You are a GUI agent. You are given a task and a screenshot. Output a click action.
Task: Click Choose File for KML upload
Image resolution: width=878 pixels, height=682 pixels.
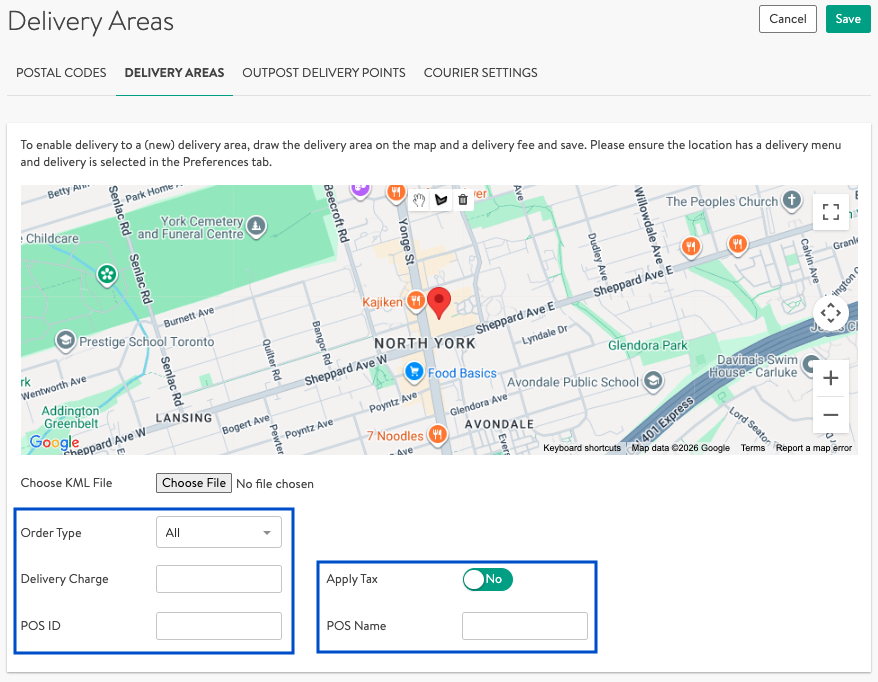click(194, 483)
